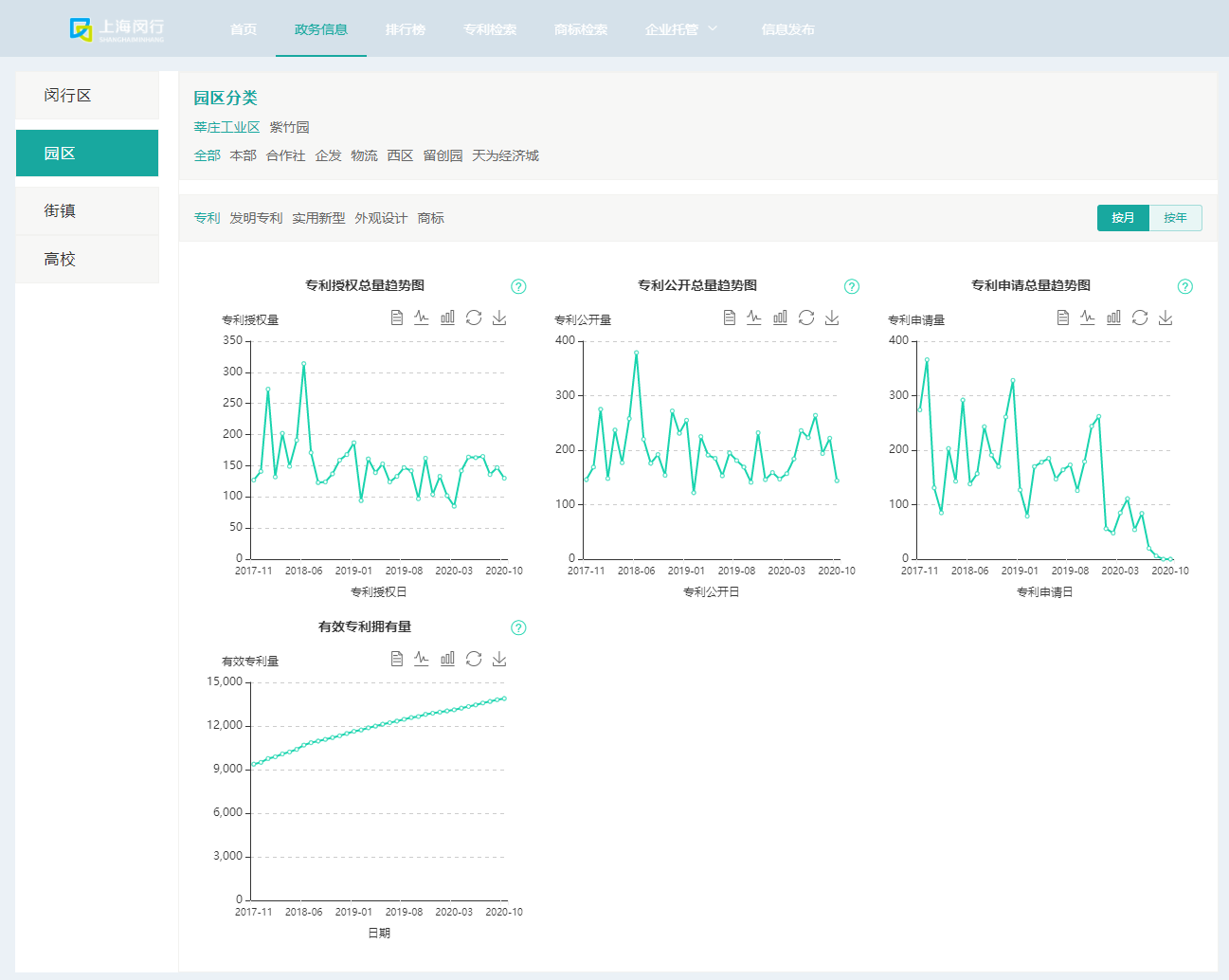
Task: Download patent application chart as image
Action: coord(1166,318)
